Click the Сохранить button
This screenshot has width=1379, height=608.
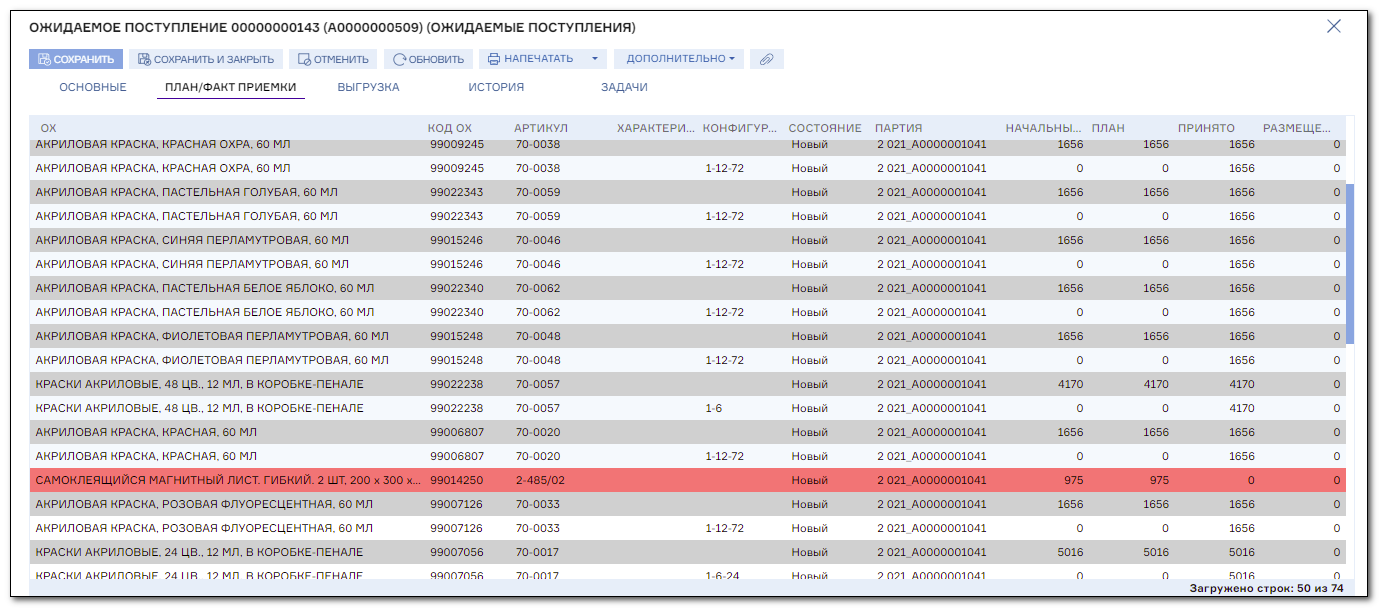pyautogui.click(x=76, y=59)
